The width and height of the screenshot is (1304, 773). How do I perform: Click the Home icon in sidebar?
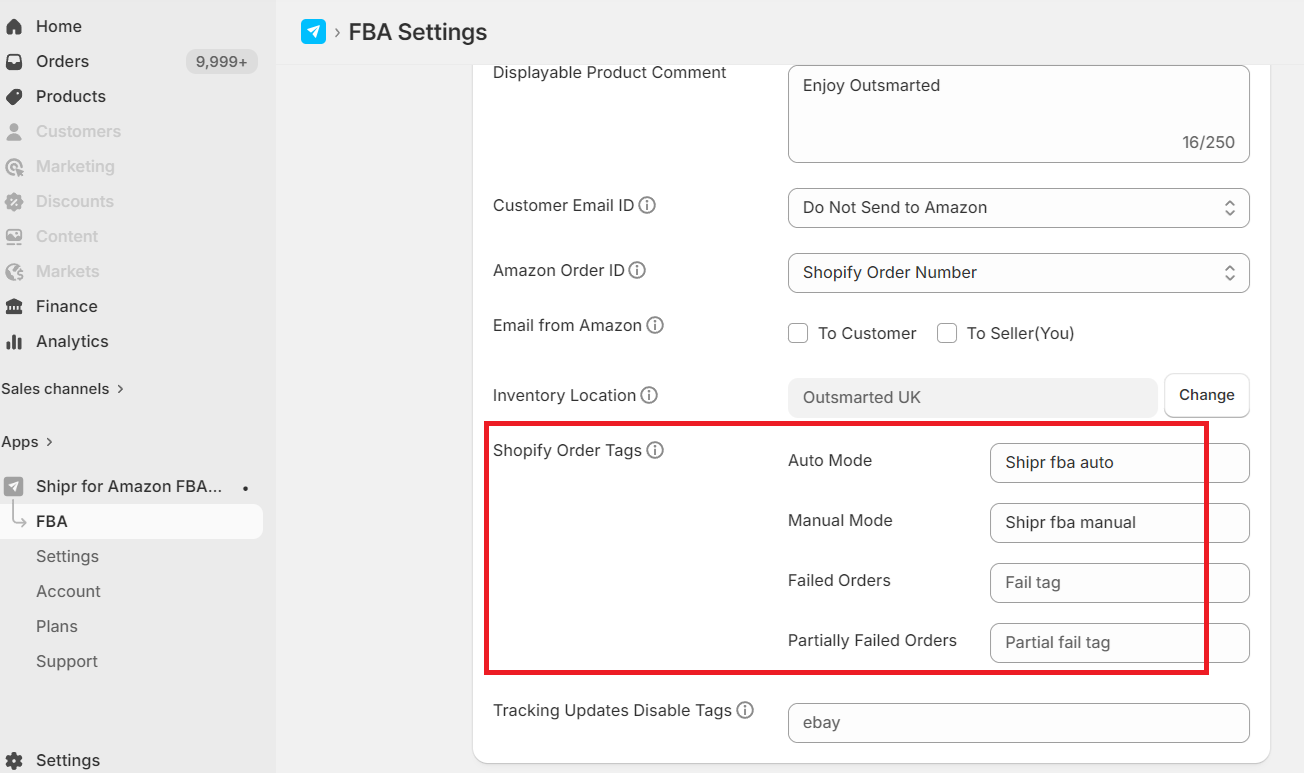point(14,27)
